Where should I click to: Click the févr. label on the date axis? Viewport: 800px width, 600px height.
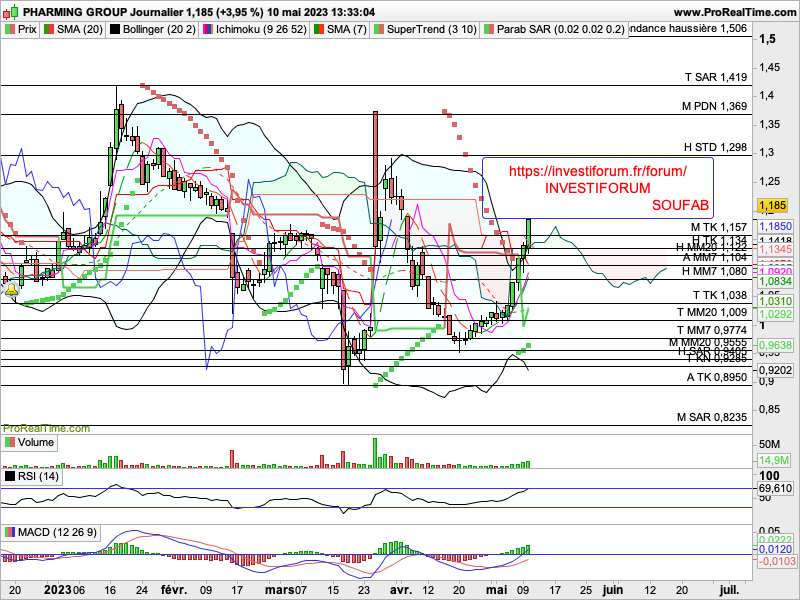(173, 590)
